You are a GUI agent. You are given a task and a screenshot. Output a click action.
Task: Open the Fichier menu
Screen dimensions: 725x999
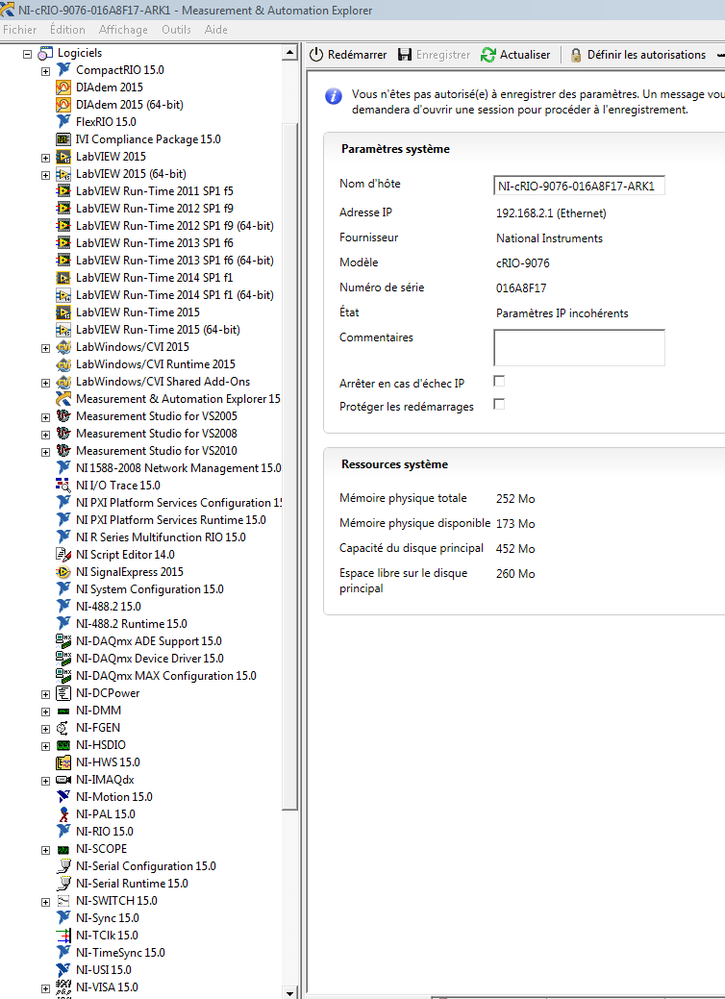click(x=20, y=29)
